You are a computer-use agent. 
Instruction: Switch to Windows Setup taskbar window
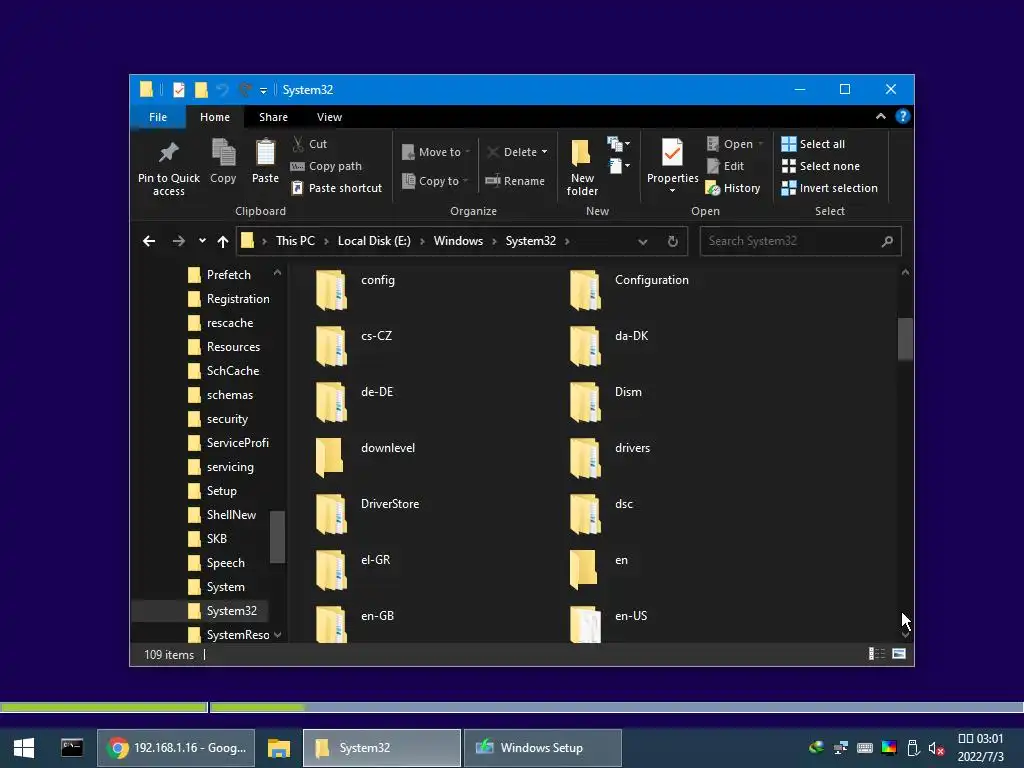pos(542,748)
